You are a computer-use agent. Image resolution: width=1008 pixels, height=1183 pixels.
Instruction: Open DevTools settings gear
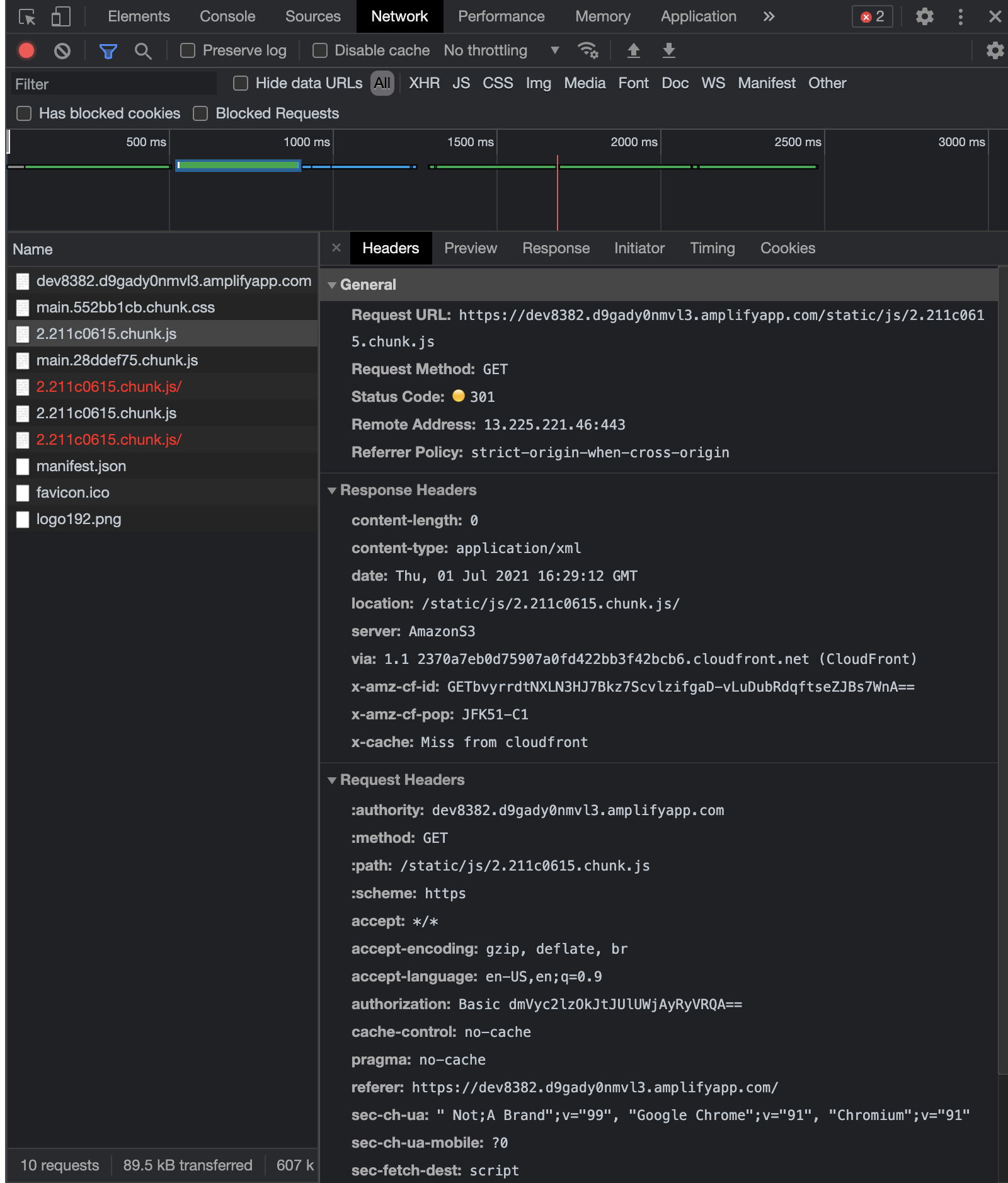[x=924, y=16]
